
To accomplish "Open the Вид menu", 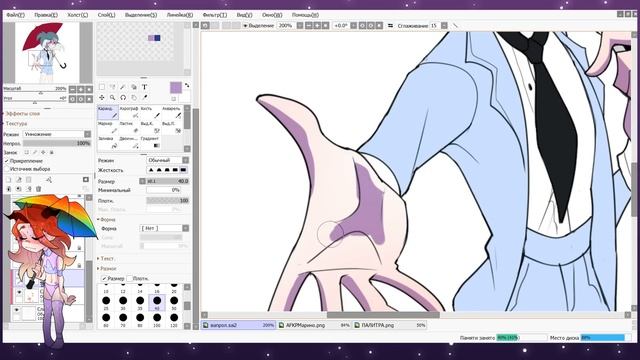I will click(244, 15).
